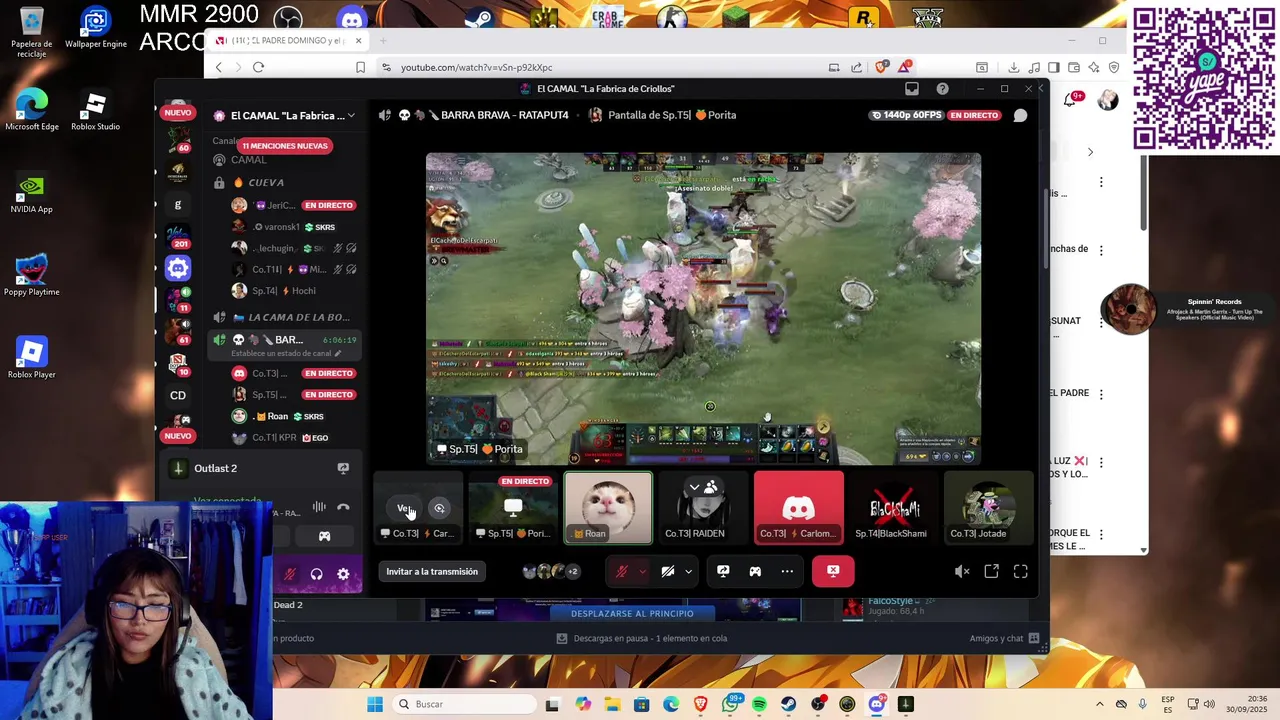Image resolution: width=1280 pixels, height=720 pixels.
Task: Turn on camera in call controls
Action: point(668,572)
